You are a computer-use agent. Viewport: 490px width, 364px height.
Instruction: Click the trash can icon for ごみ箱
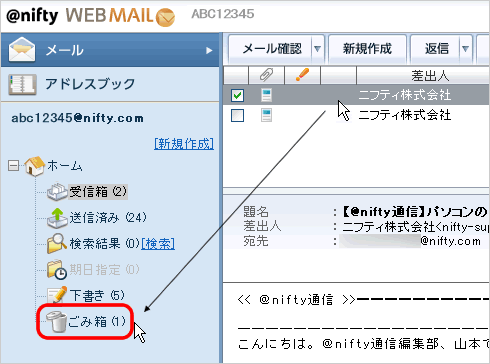tap(57, 322)
